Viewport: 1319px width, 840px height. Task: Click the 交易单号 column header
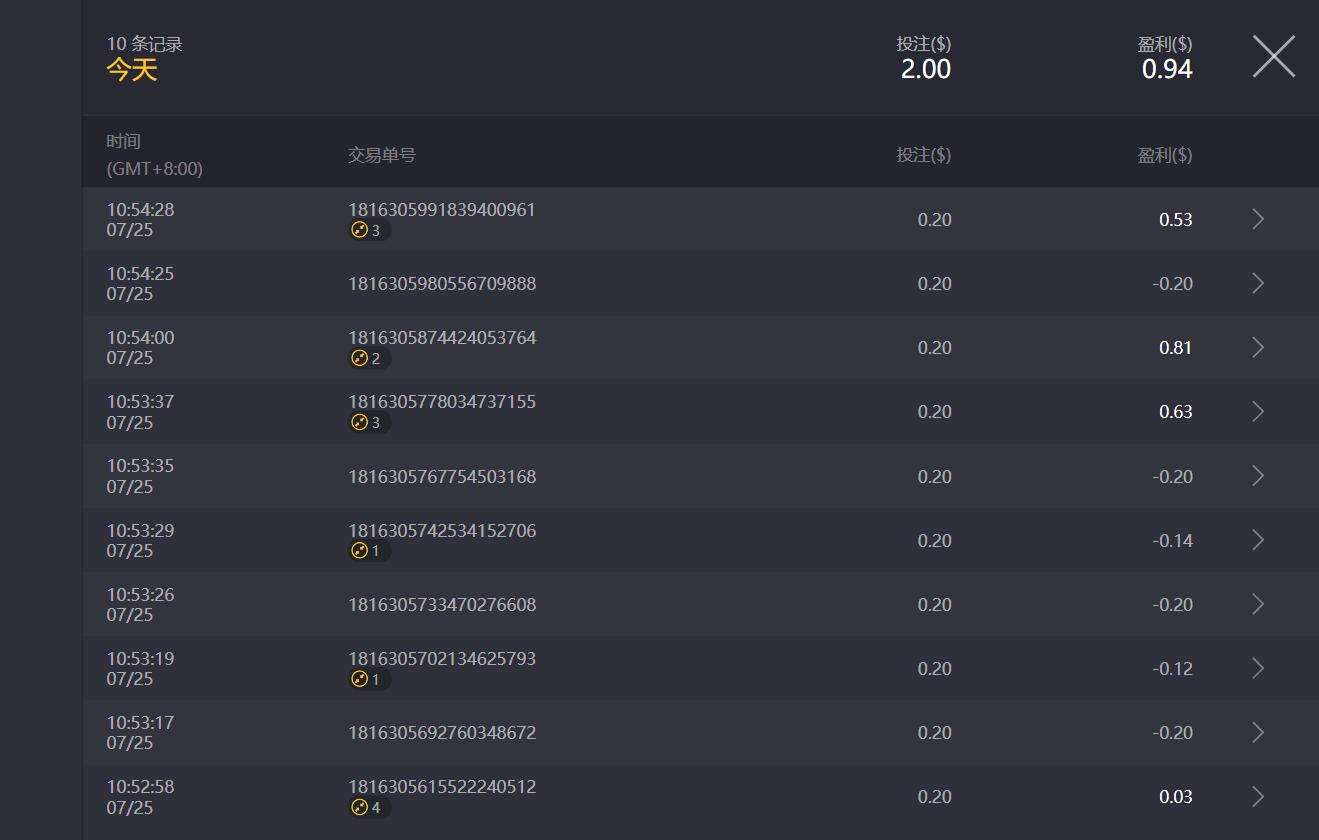[x=381, y=155]
